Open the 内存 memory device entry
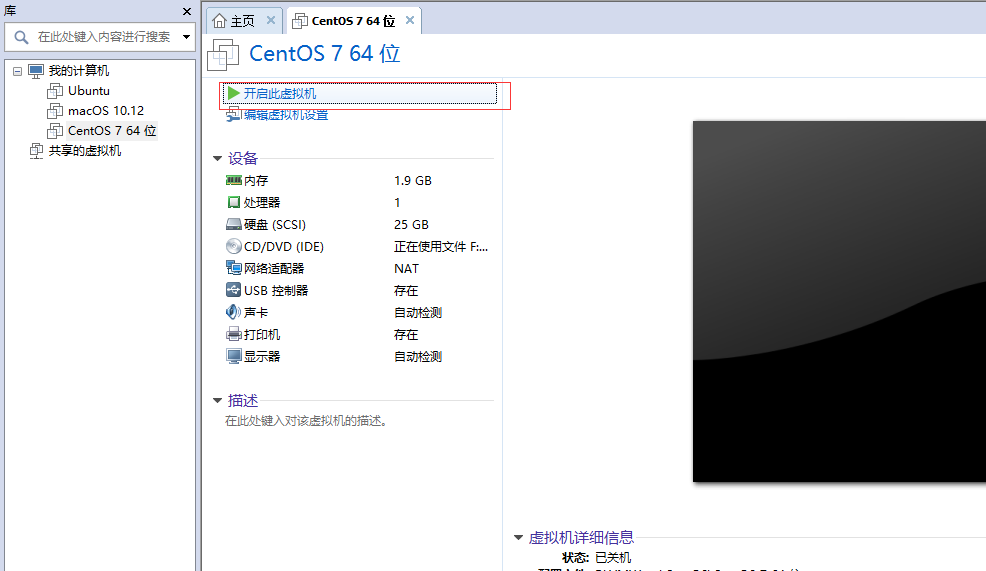This screenshot has height=571, width=986. (x=256, y=180)
